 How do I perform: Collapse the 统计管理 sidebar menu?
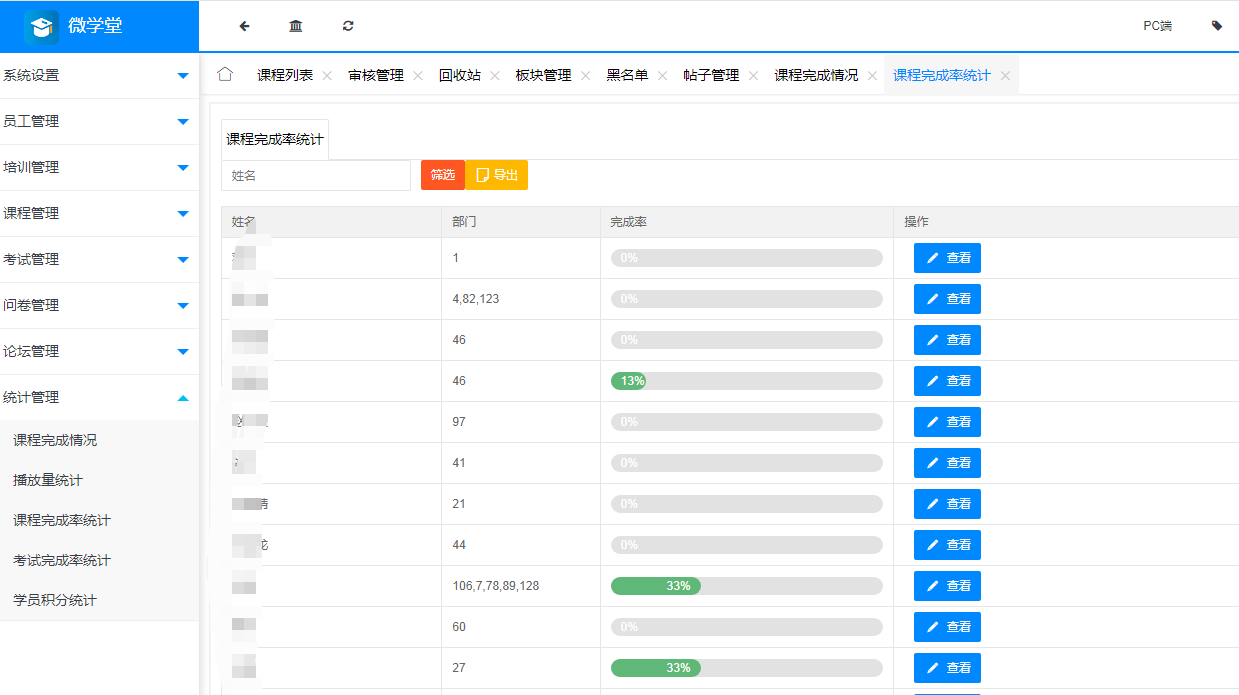coord(100,397)
